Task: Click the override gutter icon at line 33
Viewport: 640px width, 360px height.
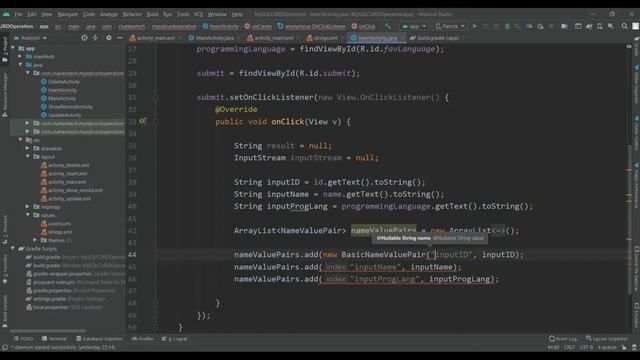Action: pos(142,121)
